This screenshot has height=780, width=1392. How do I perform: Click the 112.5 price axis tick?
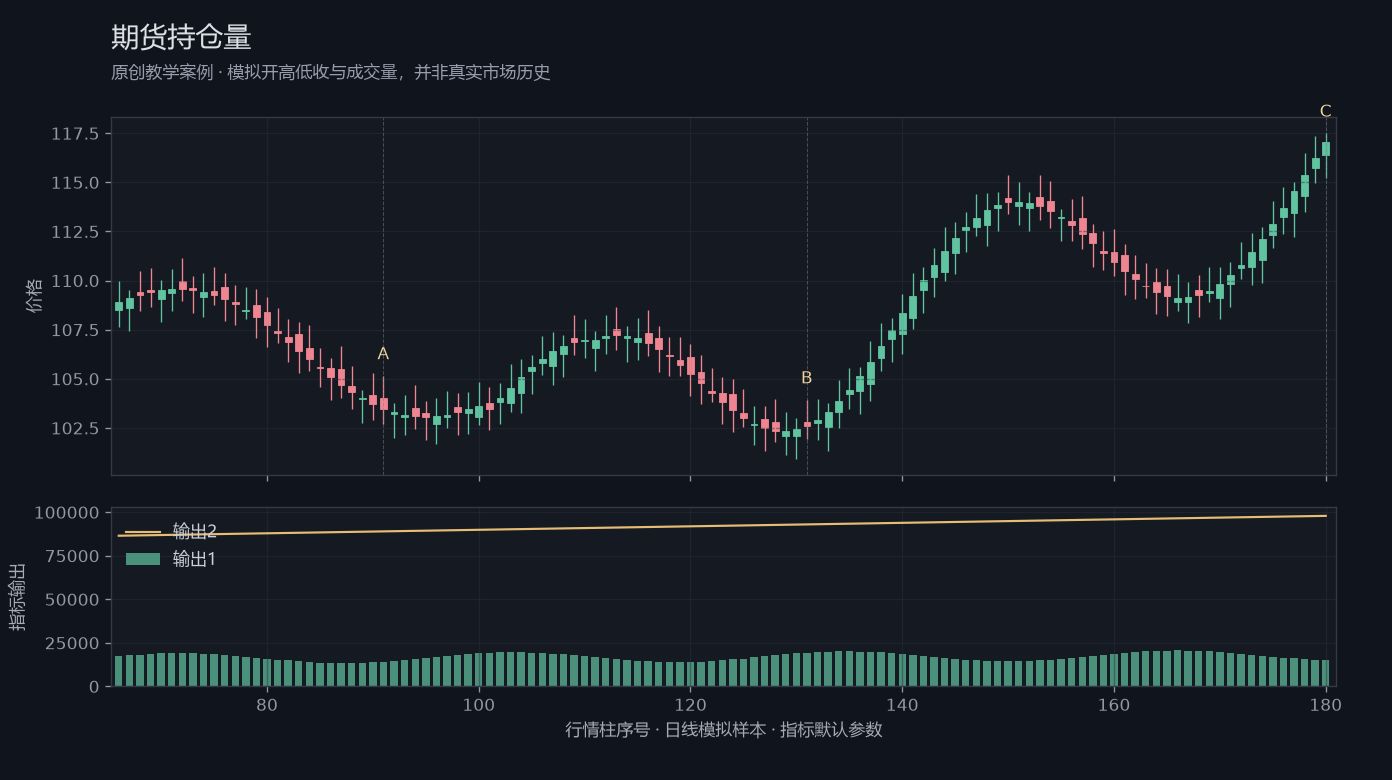[x=75, y=232]
